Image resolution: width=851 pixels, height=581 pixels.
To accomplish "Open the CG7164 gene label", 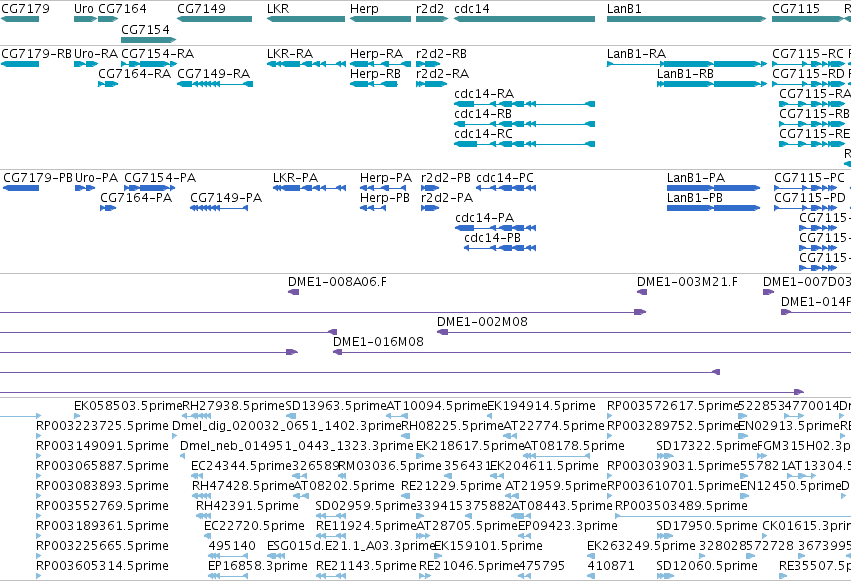I will (122, 9).
